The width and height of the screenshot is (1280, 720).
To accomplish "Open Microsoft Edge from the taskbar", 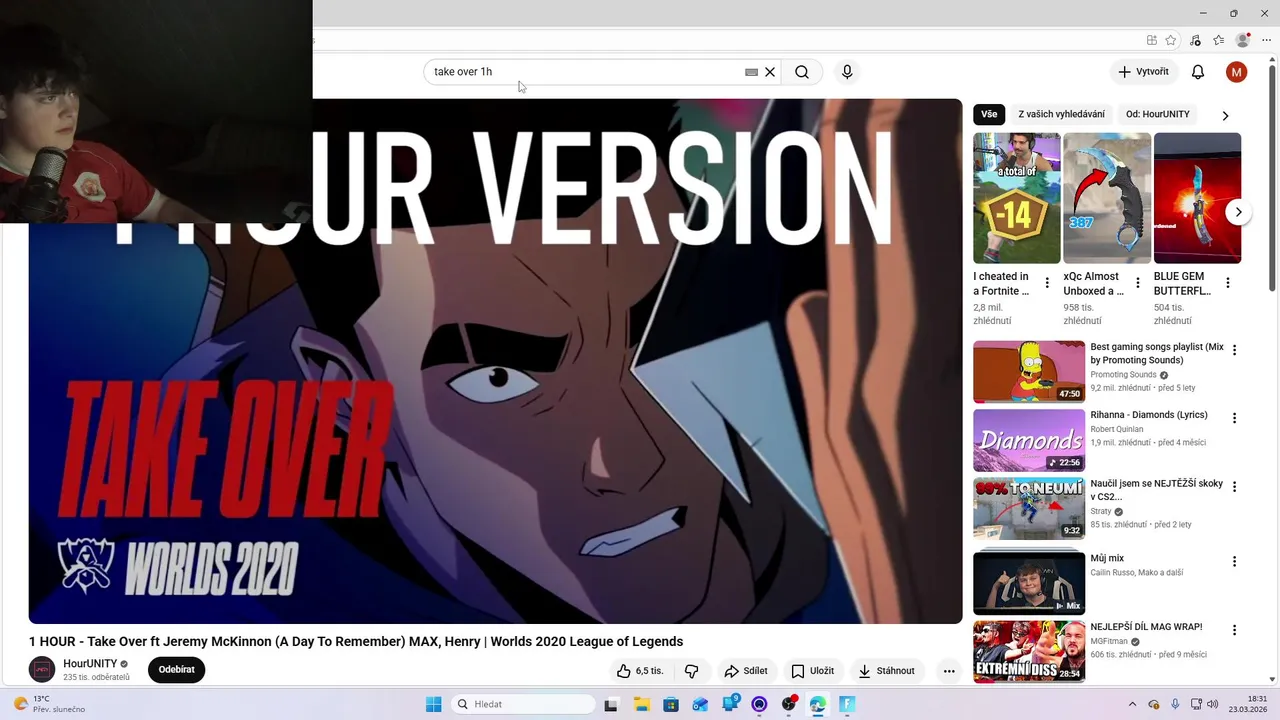I will (818, 704).
